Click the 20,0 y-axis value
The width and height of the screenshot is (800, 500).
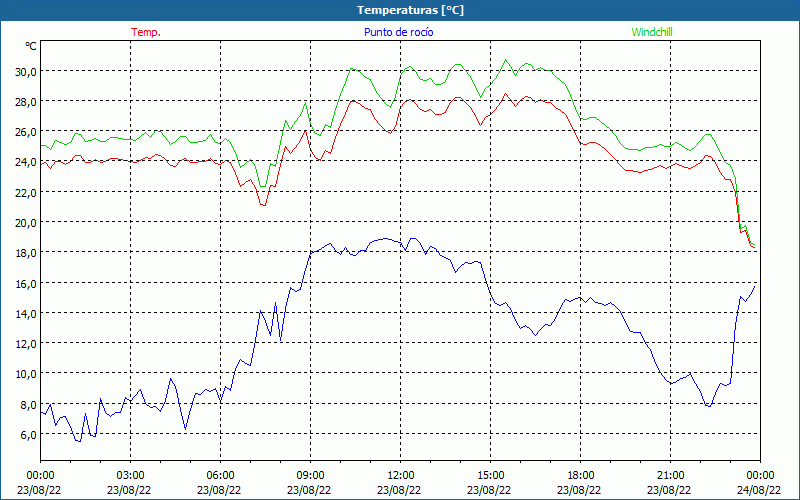click(26, 222)
